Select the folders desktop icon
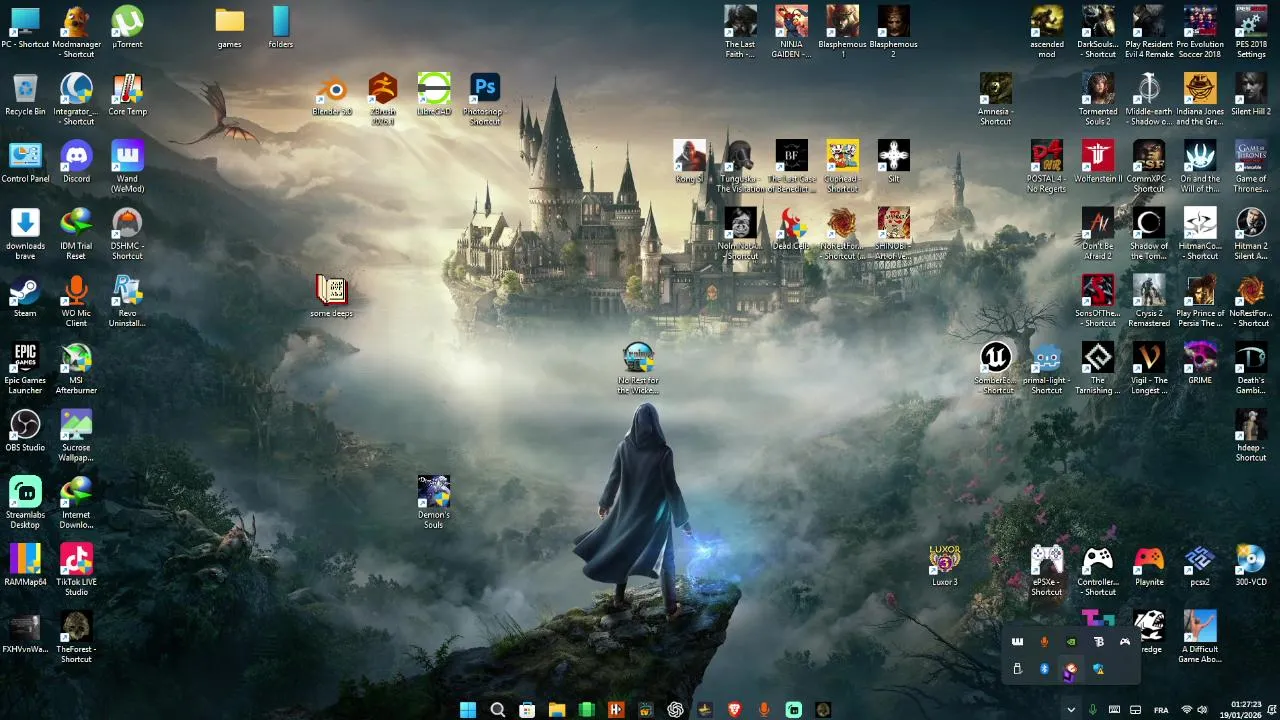This screenshot has height=720, width=1280. pos(280,28)
